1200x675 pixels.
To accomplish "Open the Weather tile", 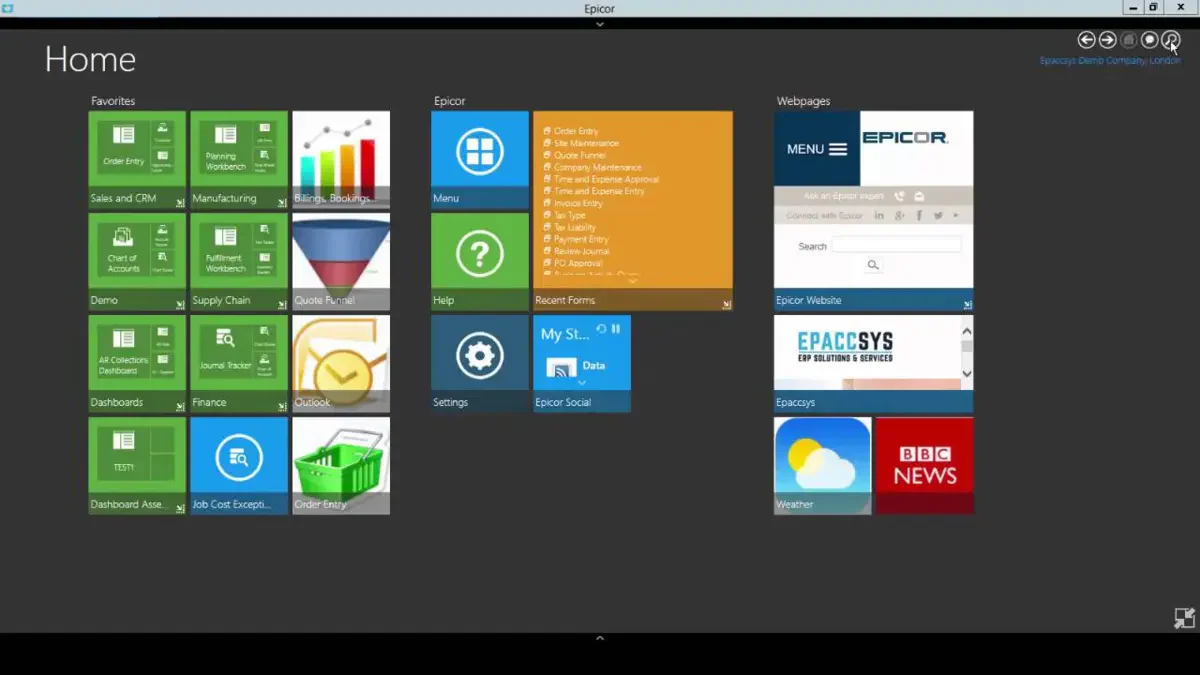I will (x=822, y=465).
